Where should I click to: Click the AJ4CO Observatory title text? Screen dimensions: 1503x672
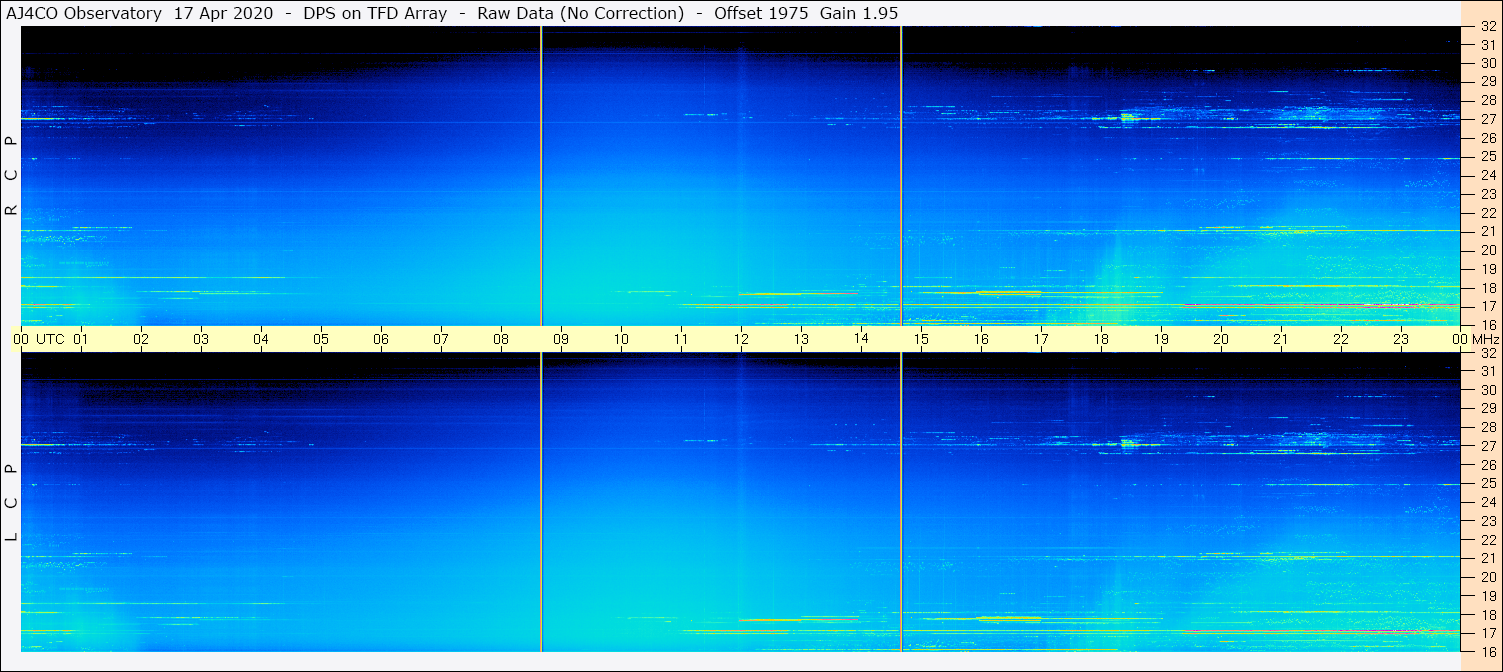coord(85,13)
